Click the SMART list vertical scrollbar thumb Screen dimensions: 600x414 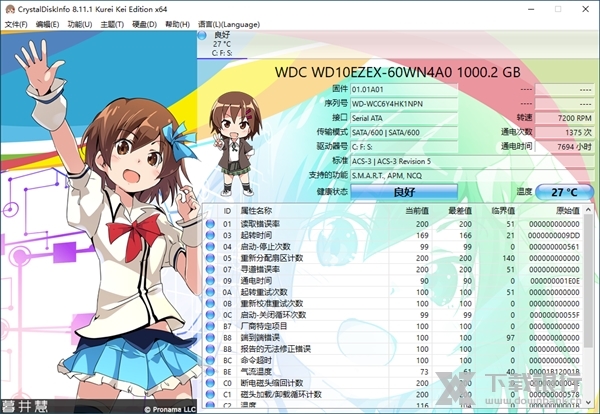point(589,280)
